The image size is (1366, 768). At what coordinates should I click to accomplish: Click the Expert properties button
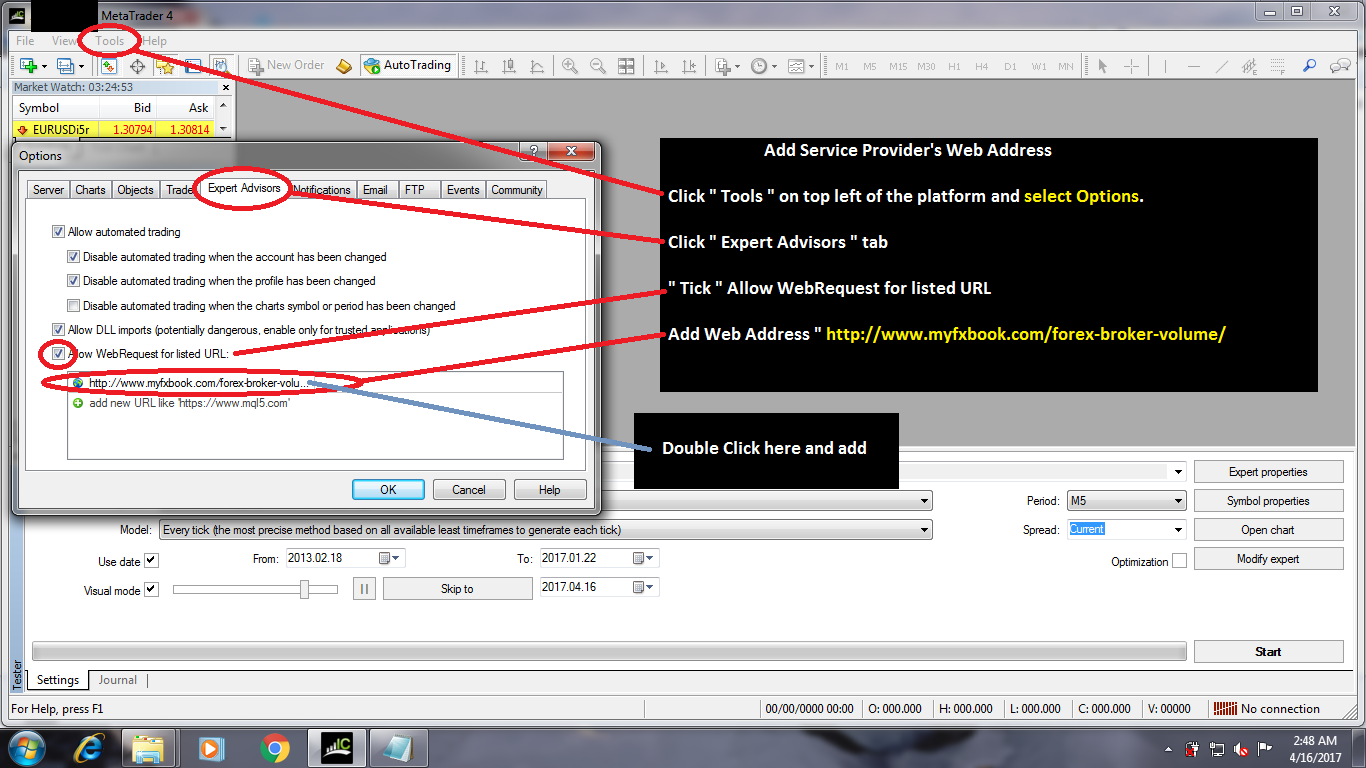click(x=1268, y=472)
